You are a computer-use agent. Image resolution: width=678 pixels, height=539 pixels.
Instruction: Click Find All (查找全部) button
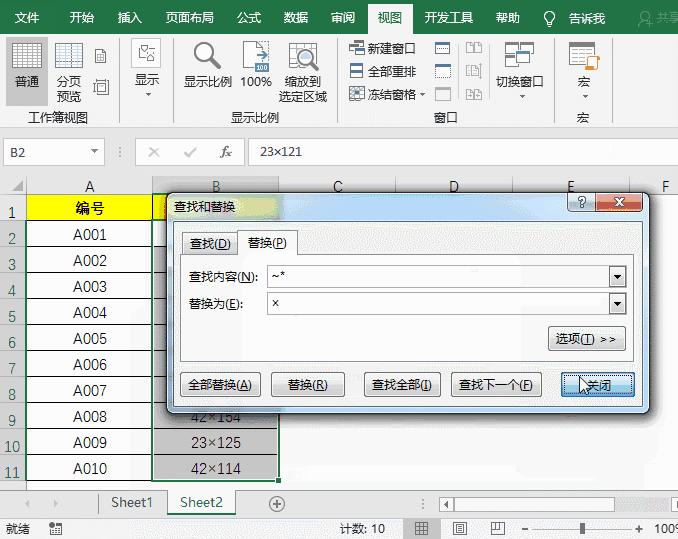[402, 385]
